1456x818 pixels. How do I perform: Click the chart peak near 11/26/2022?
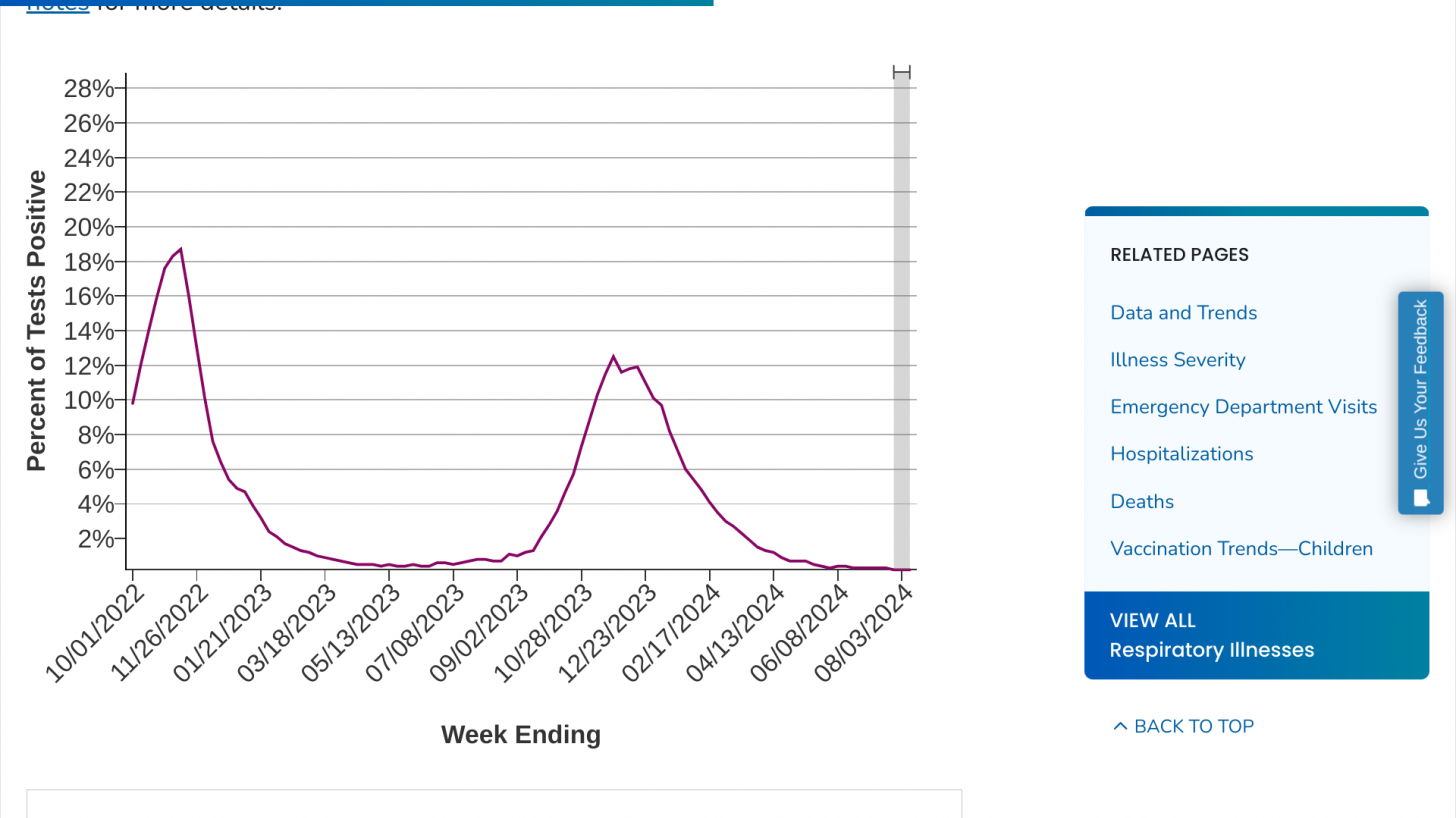[181, 249]
